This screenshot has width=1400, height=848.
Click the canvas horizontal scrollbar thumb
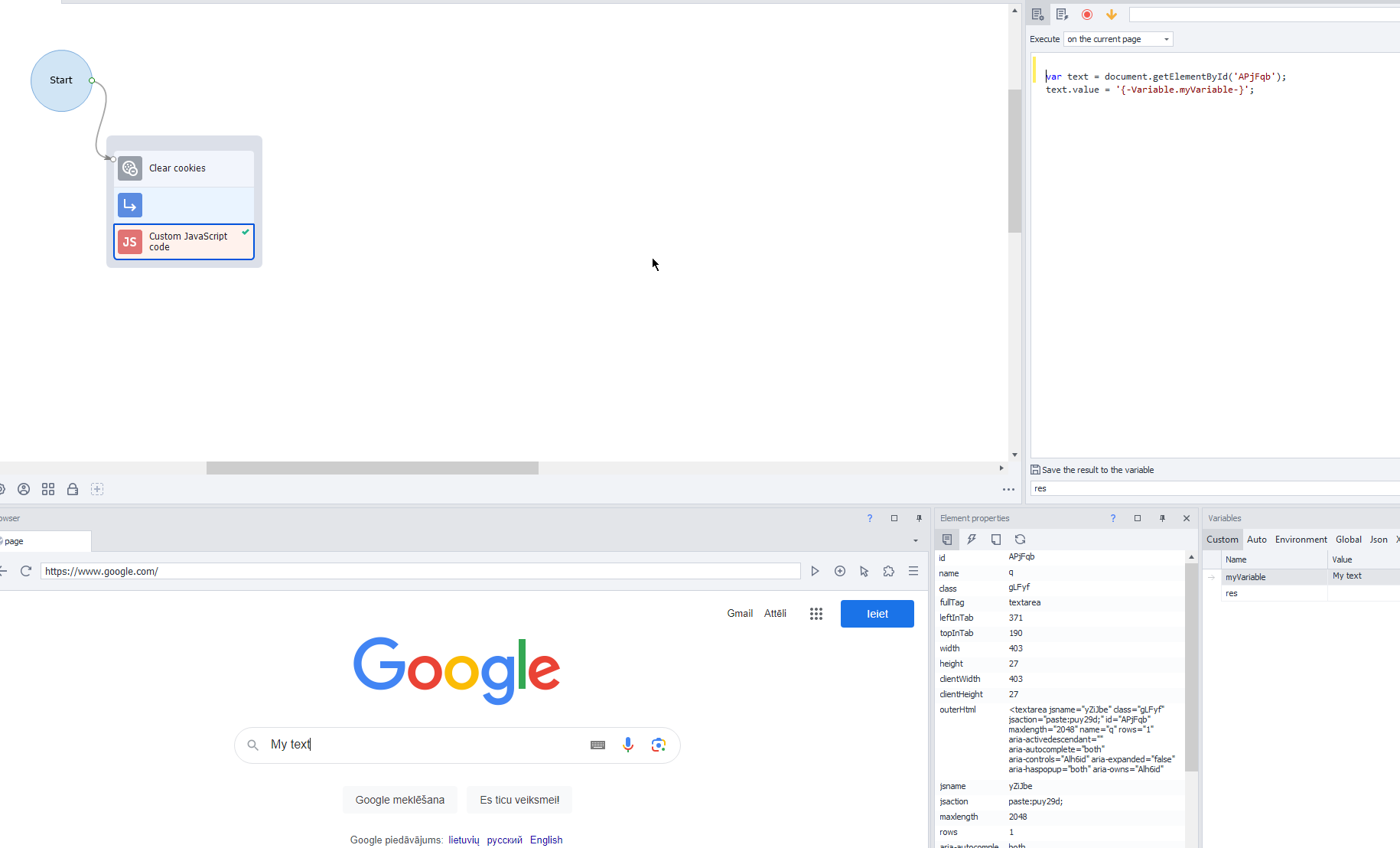373,468
